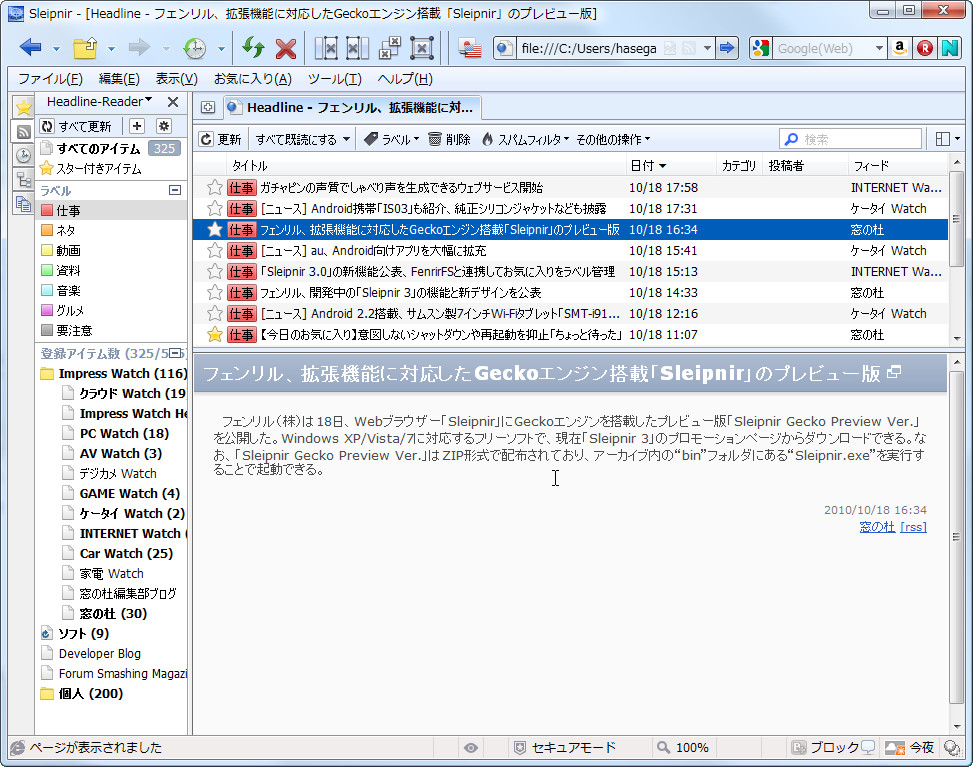Open the 表示(V) menu

click(x=176, y=79)
